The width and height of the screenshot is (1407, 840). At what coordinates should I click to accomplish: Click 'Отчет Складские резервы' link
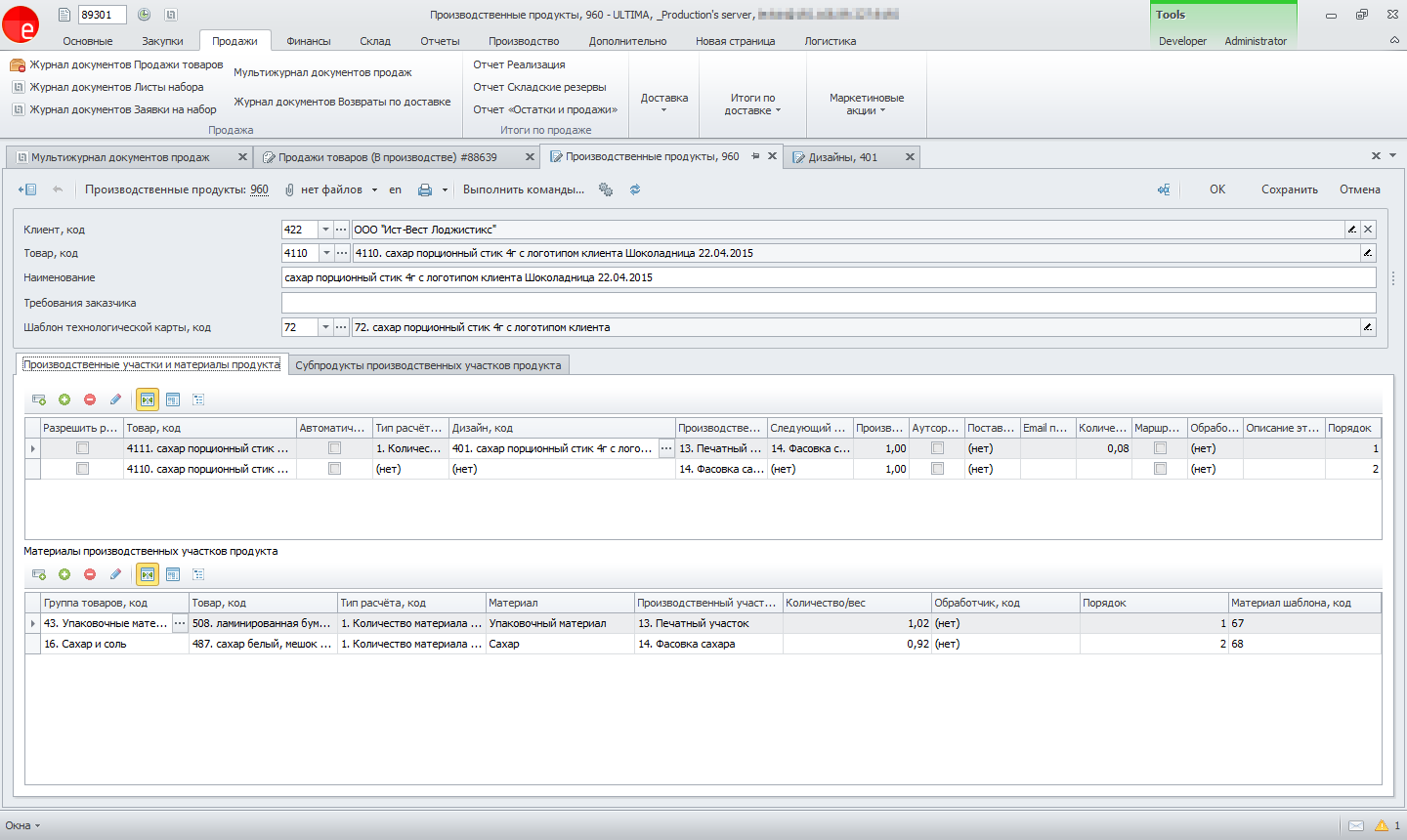(x=539, y=87)
